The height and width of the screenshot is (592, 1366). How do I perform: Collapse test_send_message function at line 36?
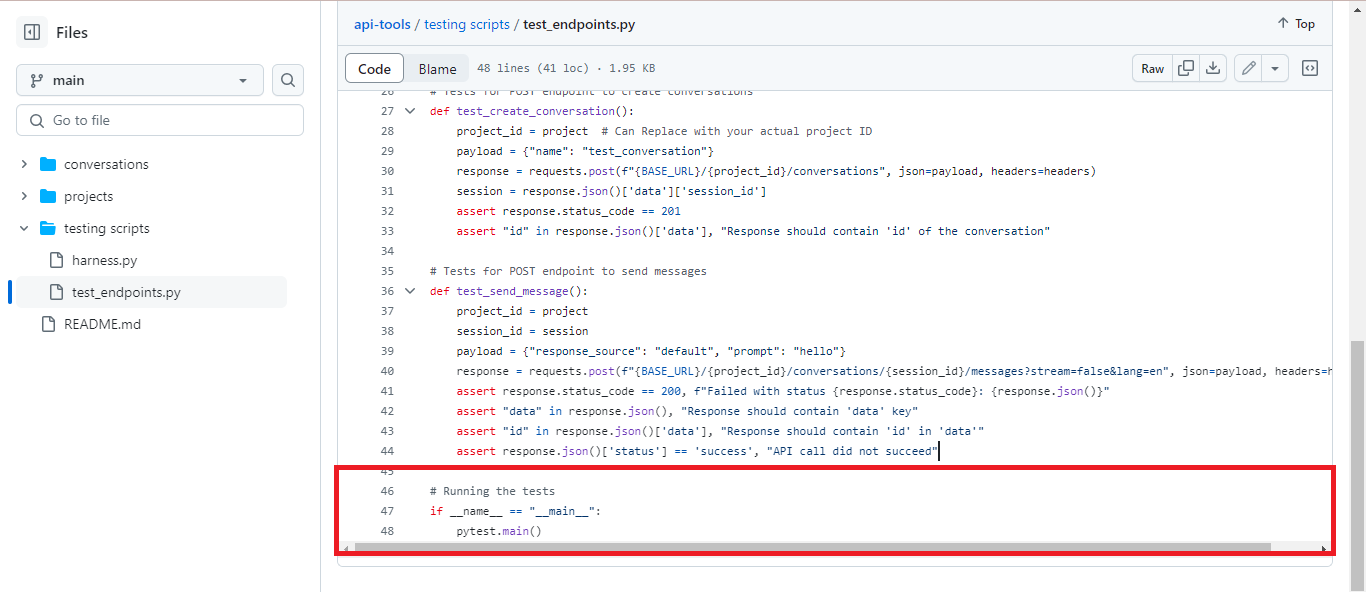409,291
